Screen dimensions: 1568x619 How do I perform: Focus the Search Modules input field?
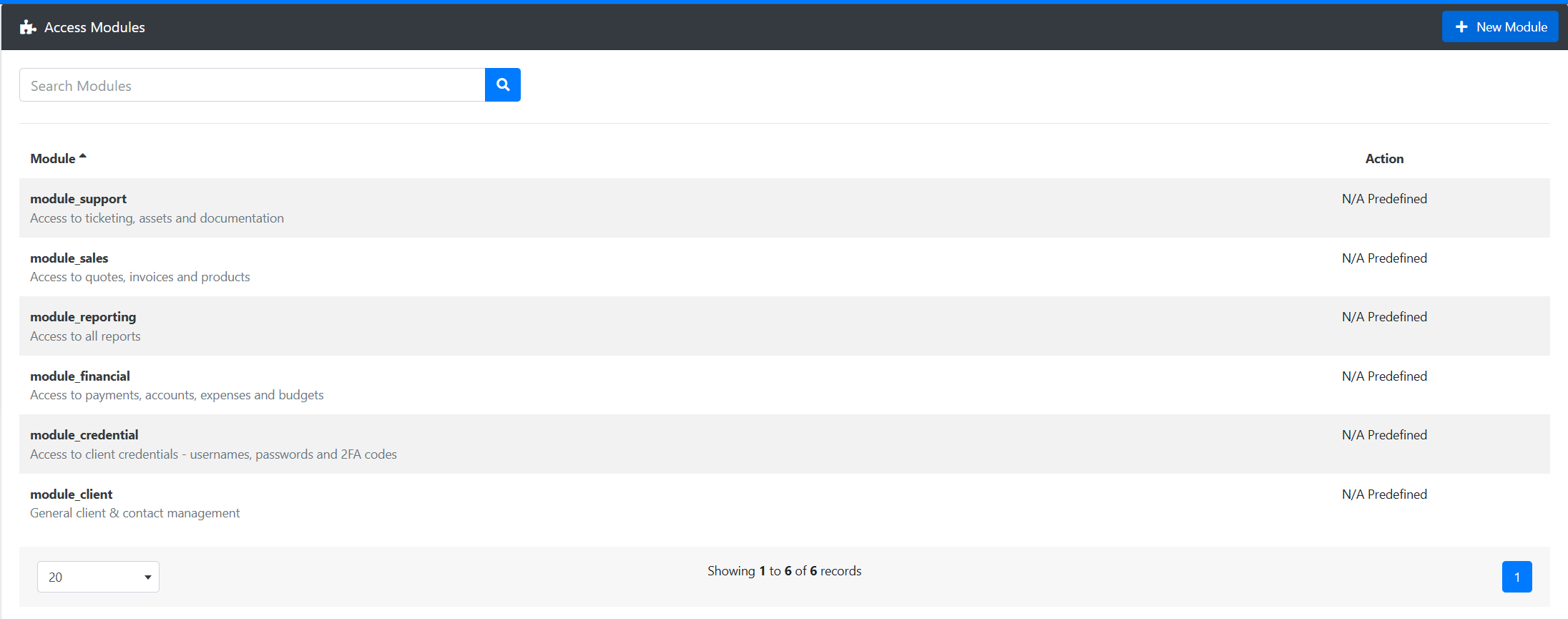[x=252, y=85]
